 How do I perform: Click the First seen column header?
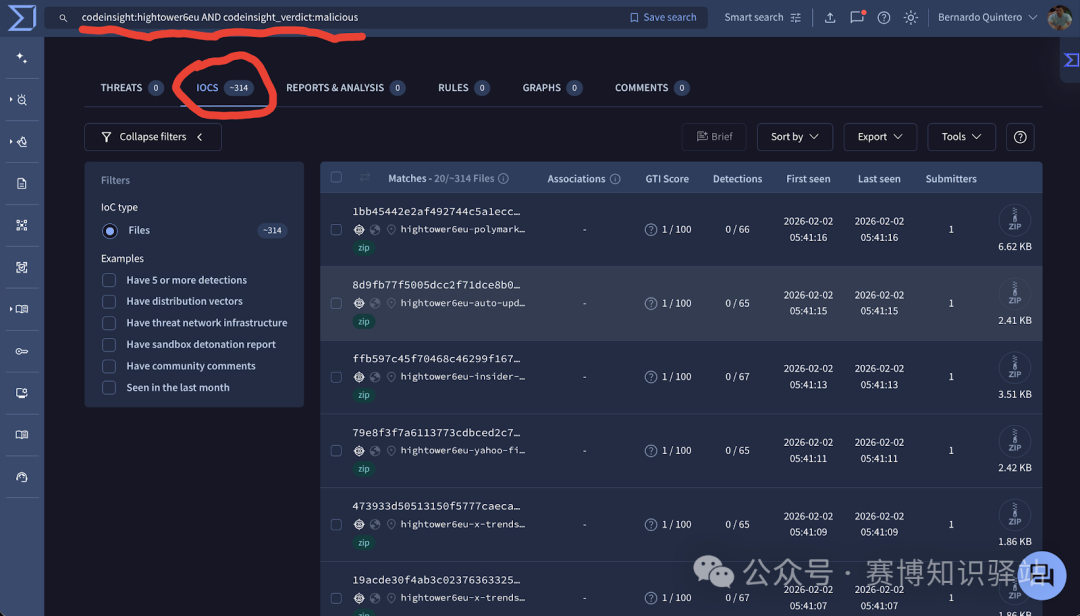point(808,178)
